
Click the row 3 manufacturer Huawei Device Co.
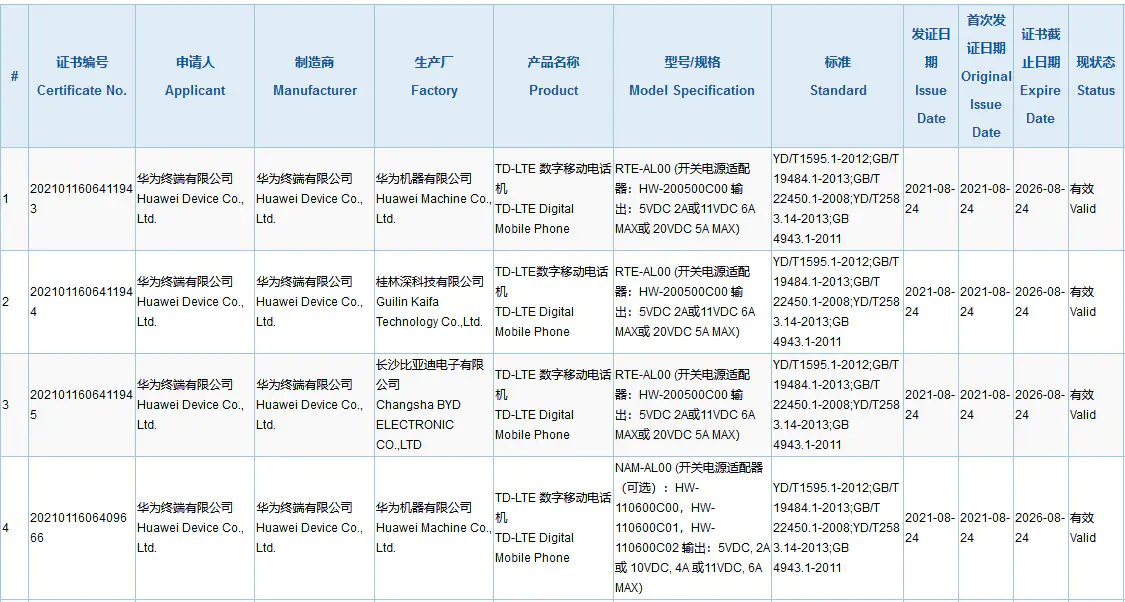click(314, 405)
